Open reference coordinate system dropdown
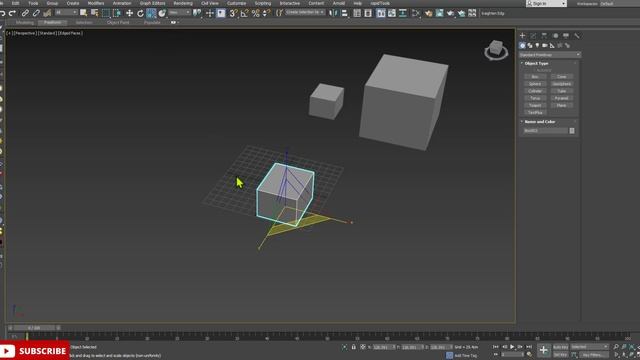Viewport: 640px width, 360px height. click(180, 13)
